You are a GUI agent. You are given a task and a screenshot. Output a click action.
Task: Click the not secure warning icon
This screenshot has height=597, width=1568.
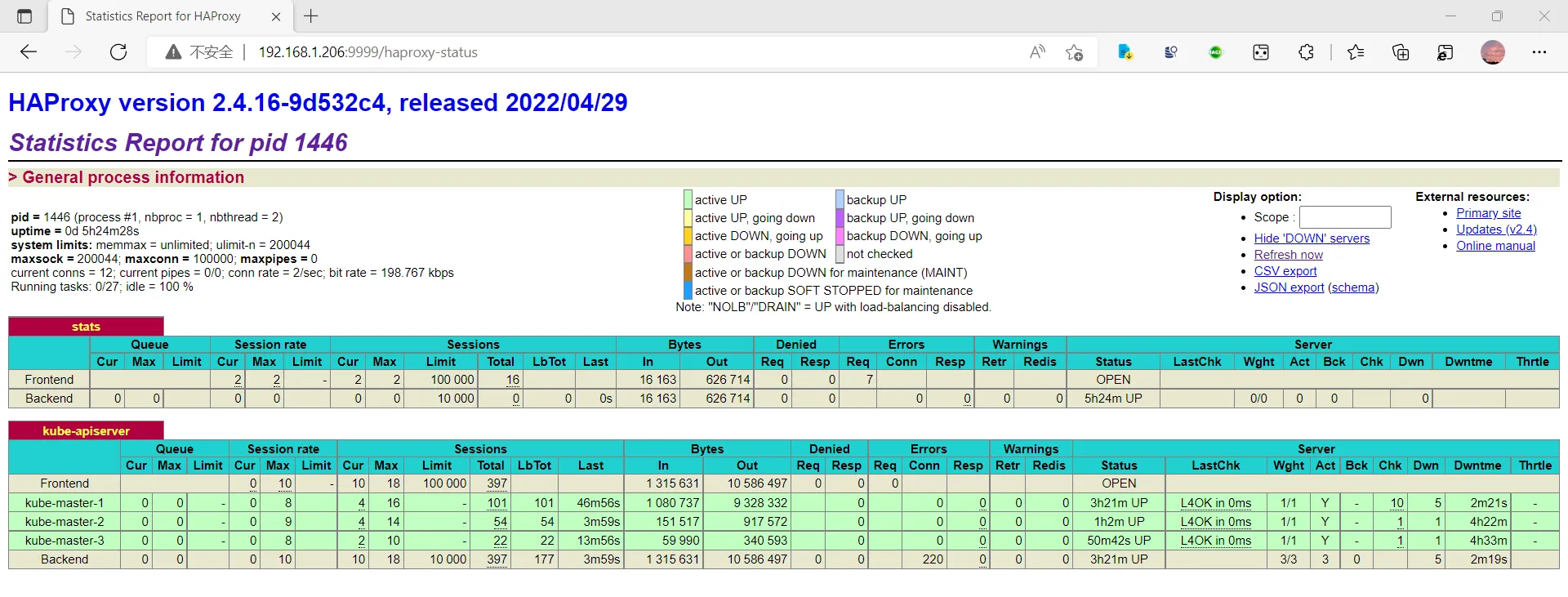pyautogui.click(x=173, y=52)
